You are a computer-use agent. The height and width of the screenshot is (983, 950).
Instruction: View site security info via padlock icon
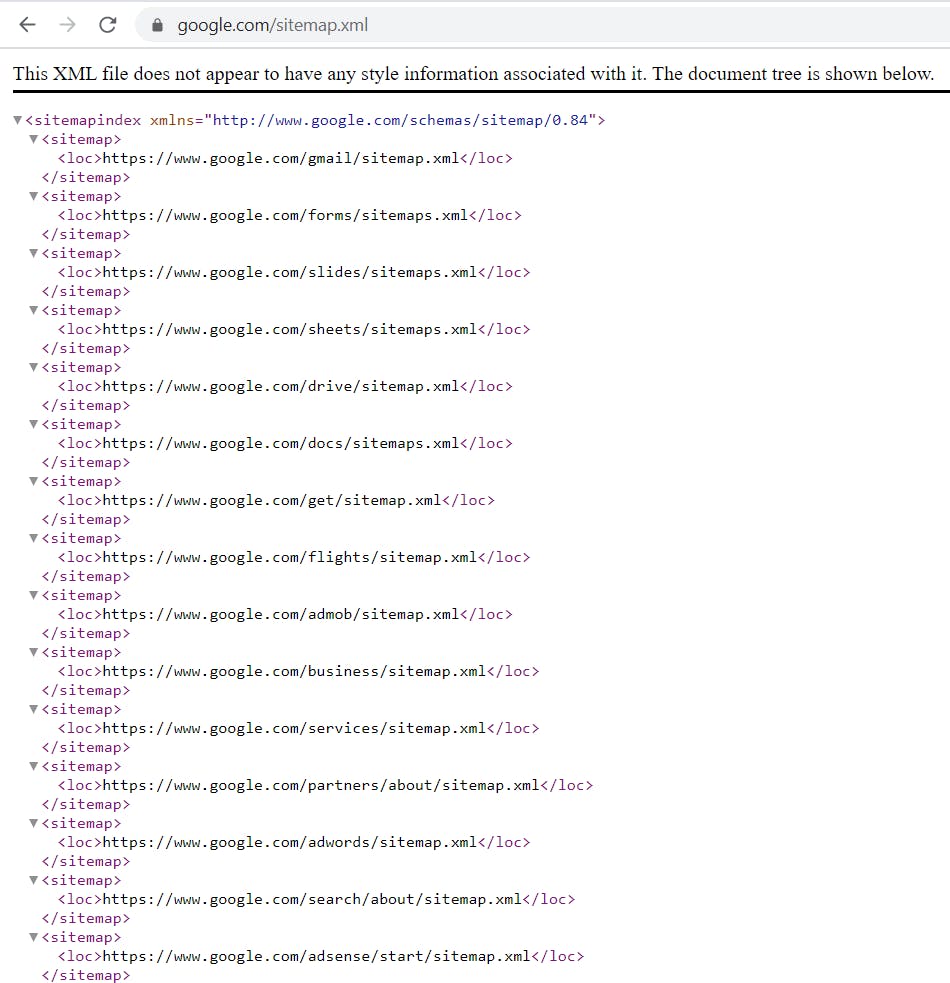157,25
